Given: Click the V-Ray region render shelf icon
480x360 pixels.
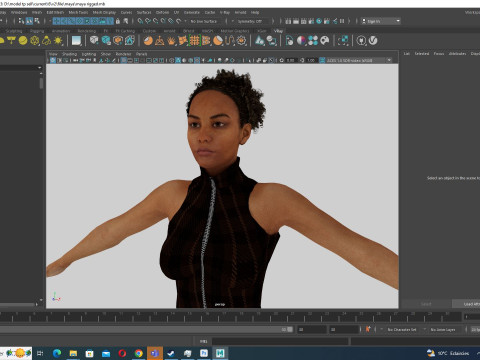Looking at the screenshot, I should [x=343, y=41].
